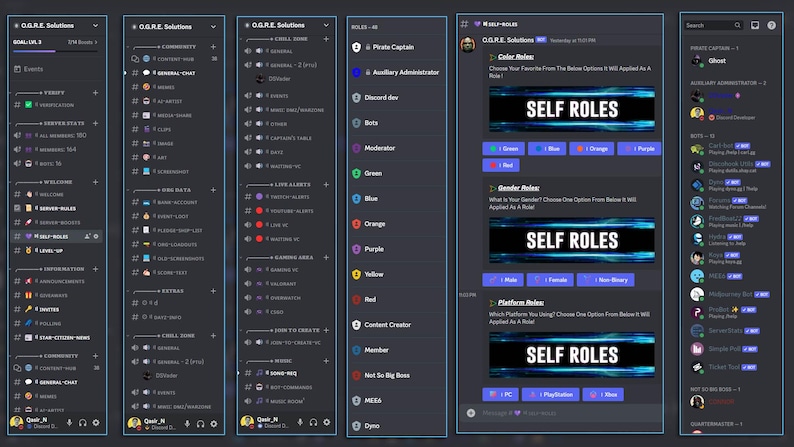The width and height of the screenshot is (794, 447).
Task: Open the help question-mark icon
Action: pos(771,25)
